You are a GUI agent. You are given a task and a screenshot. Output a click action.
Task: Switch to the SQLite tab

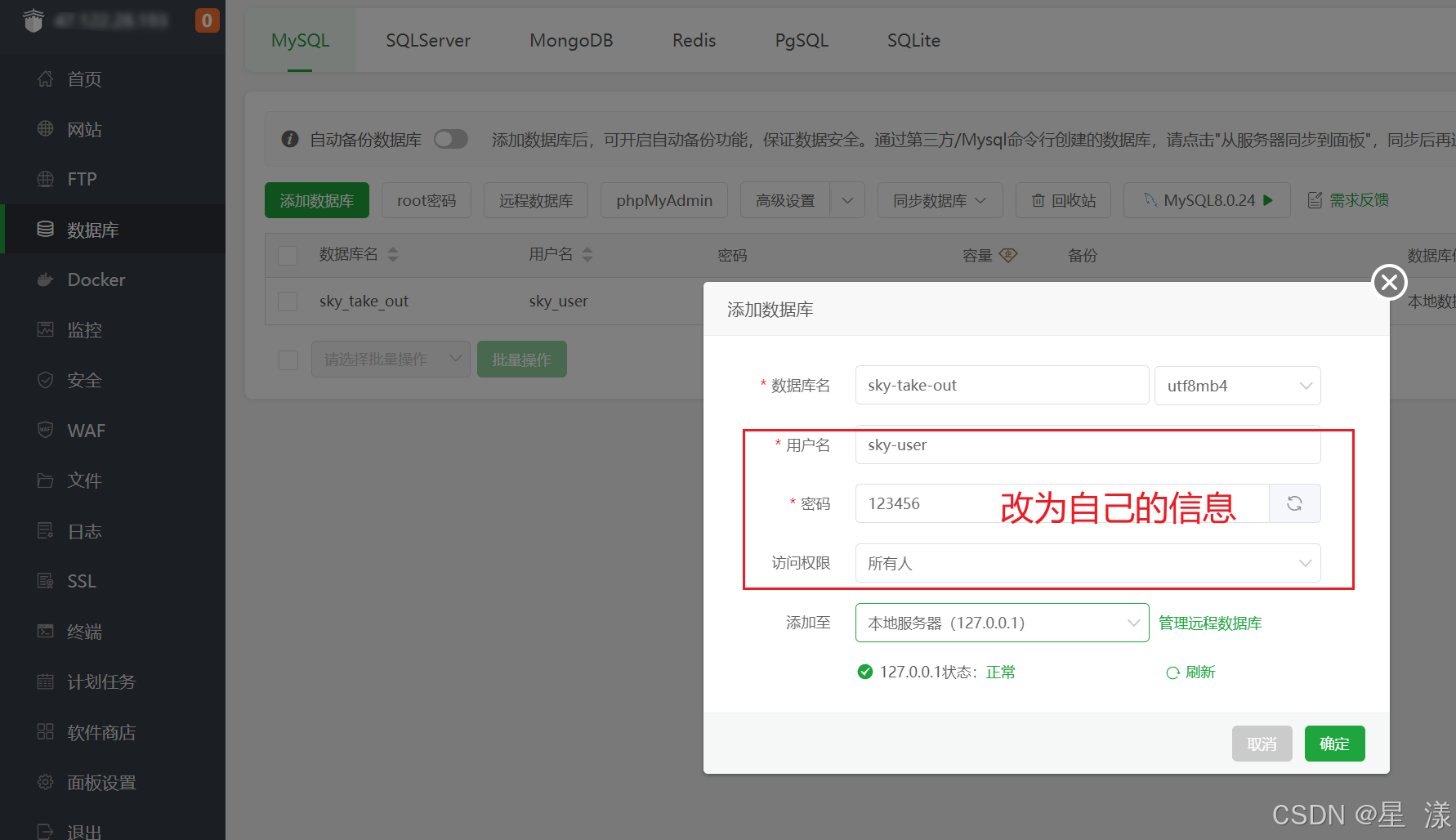click(913, 40)
